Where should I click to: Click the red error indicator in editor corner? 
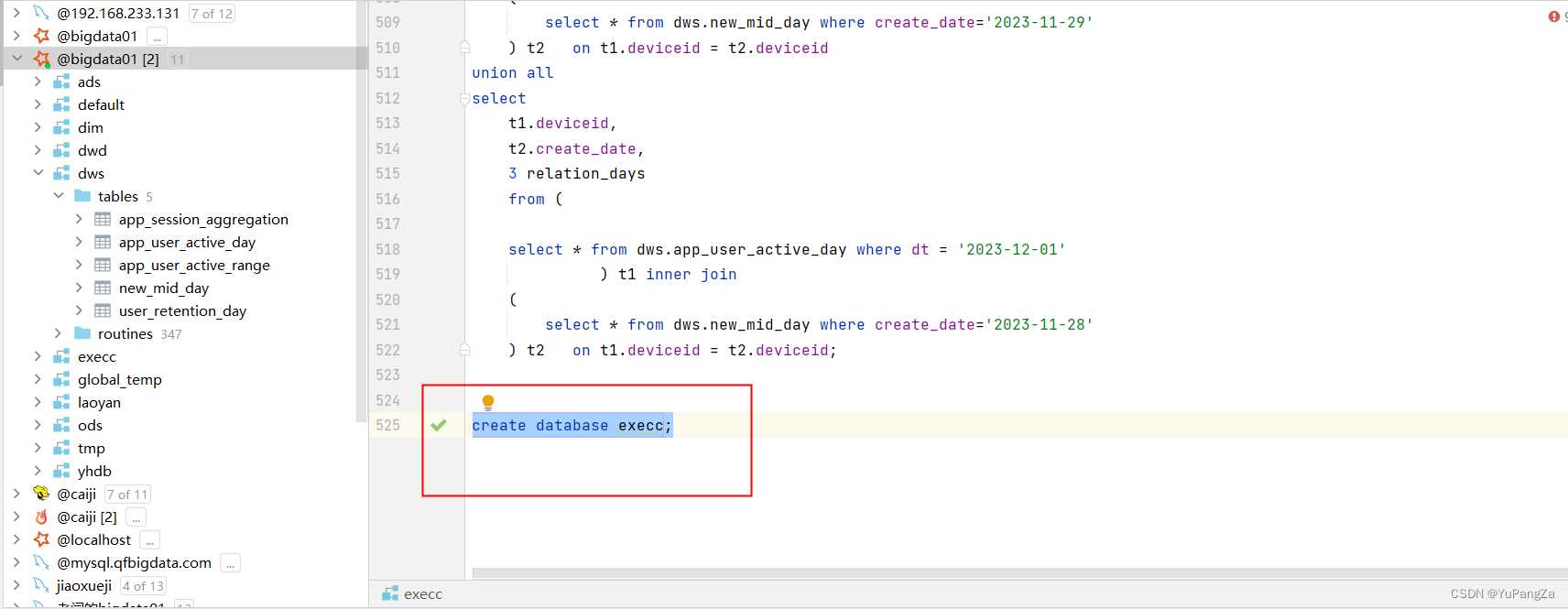(1554, 16)
